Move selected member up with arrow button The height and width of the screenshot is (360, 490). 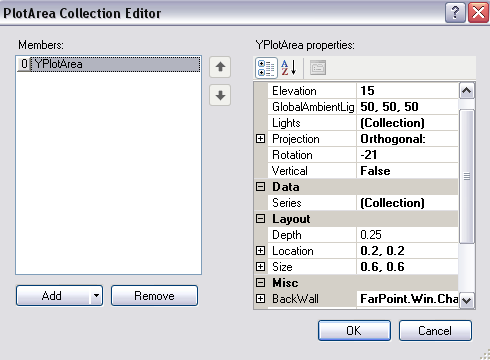(x=220, y=67)
